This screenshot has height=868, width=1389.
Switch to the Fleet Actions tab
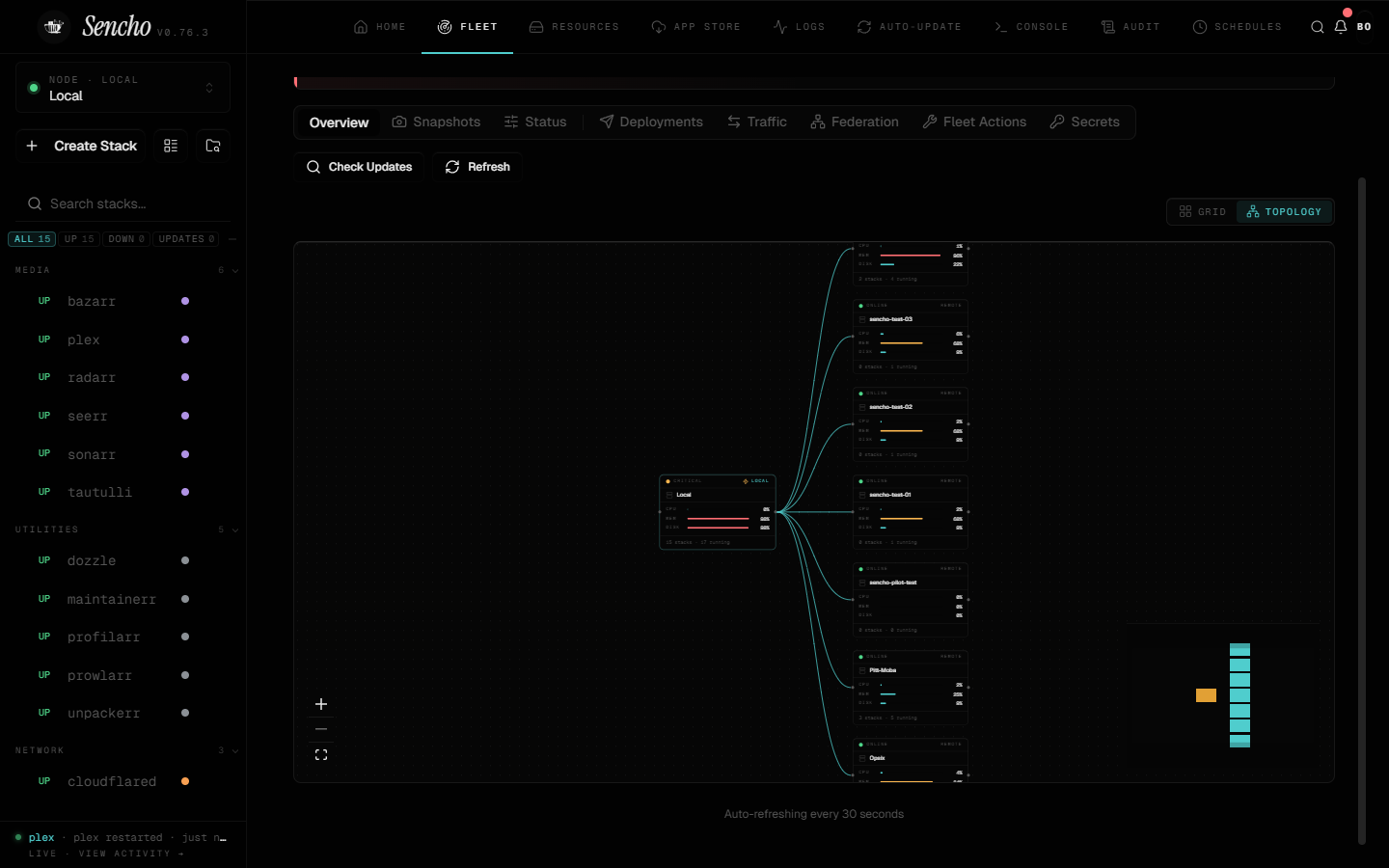tap(974, 122)
